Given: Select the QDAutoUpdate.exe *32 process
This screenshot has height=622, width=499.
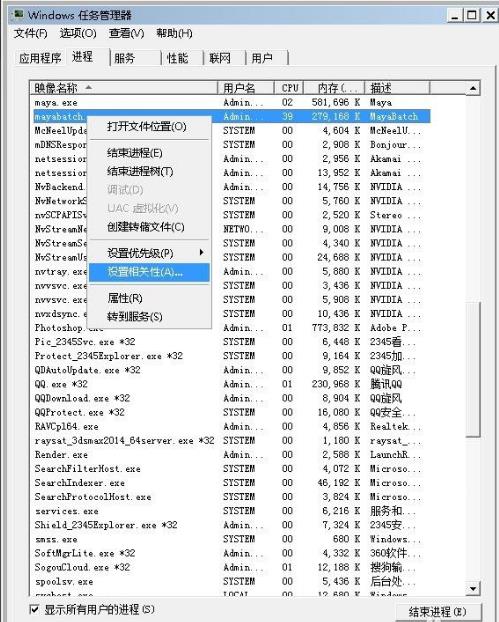Looking at the screenshot, I should pos(230,370).
